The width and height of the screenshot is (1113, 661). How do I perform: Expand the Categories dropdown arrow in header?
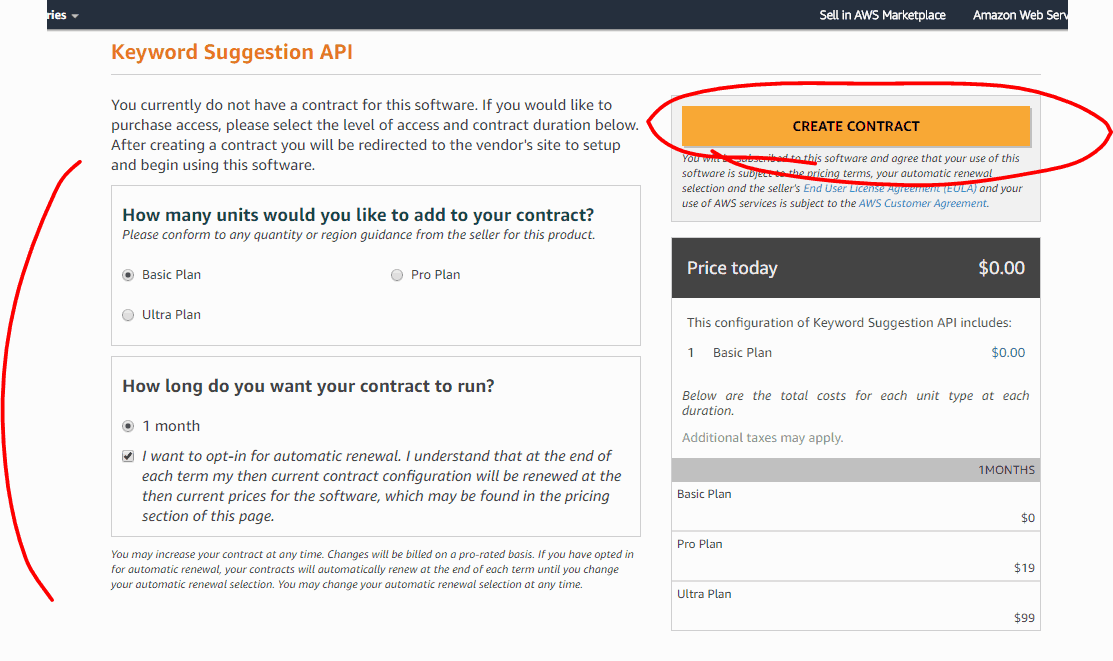(x=75, y=16)
